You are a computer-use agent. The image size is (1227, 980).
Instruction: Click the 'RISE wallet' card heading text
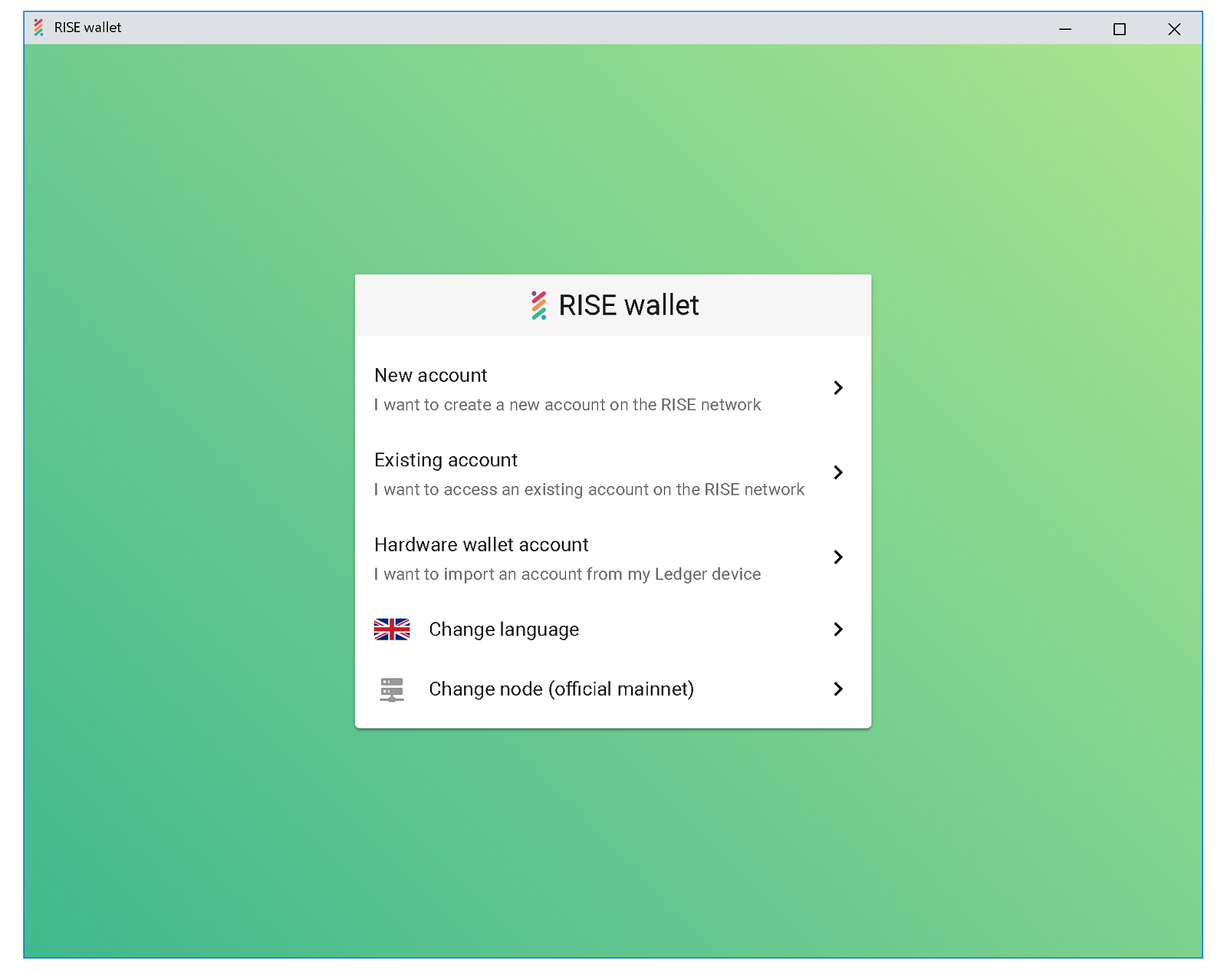click(x=629, y=305)
